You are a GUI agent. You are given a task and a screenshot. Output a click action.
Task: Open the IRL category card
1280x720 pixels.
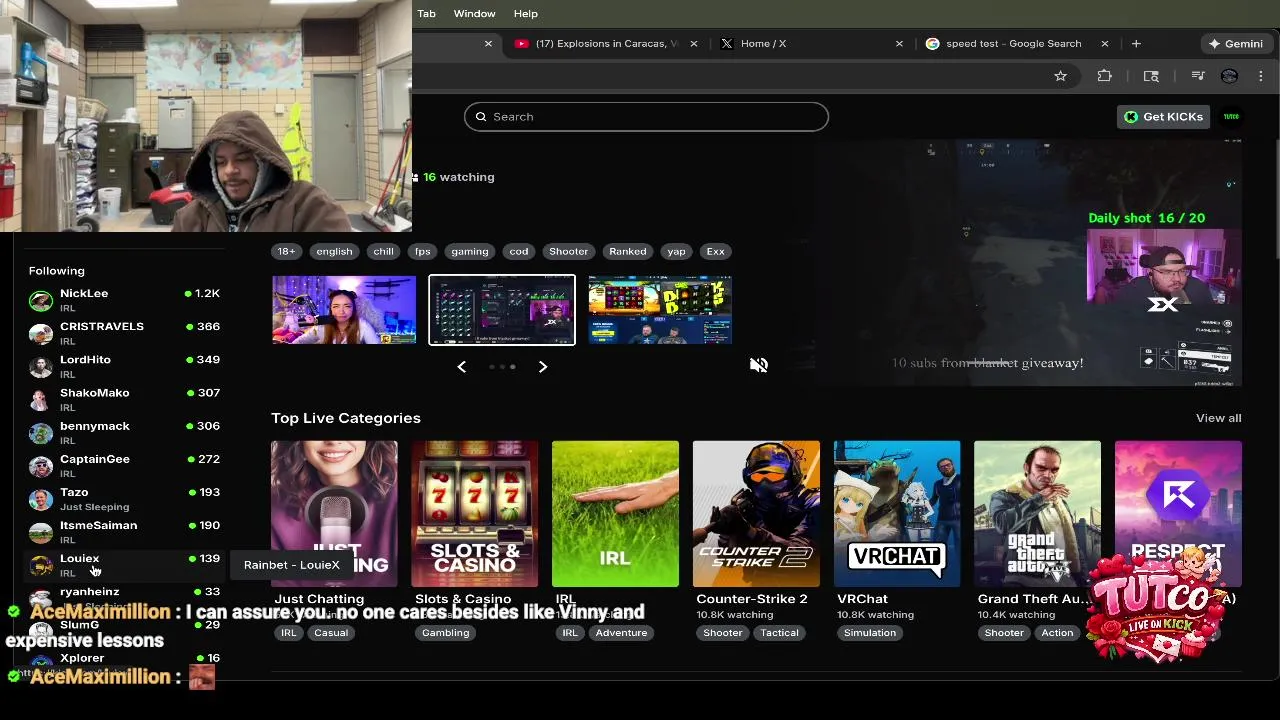[x=615, y=514]
